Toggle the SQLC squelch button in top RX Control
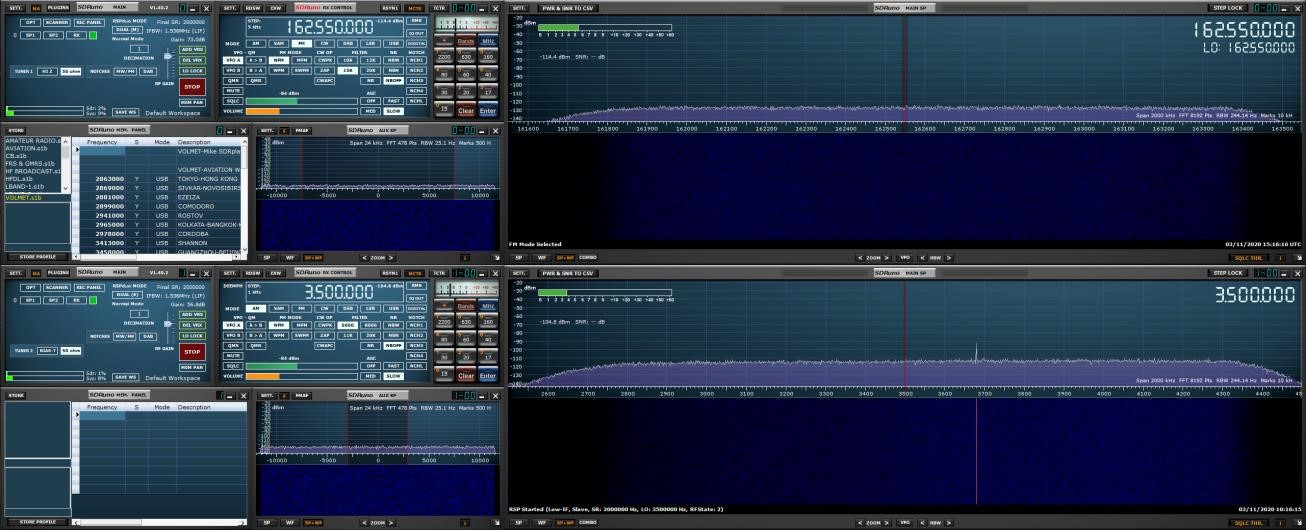The height and width of the screenshot is (530, 1306). tap(232, 101)
